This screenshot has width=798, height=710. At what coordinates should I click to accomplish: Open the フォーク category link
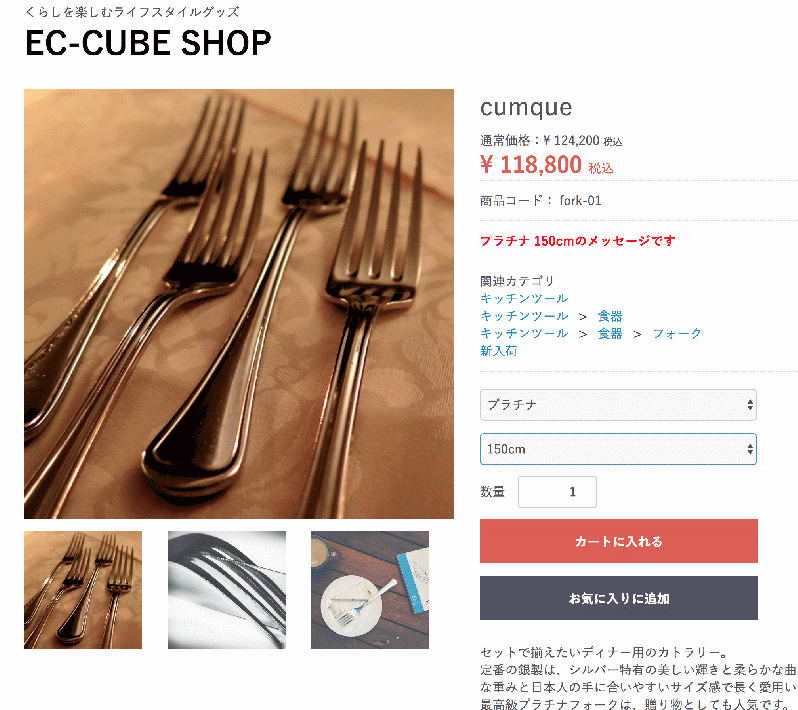pos(677,333)
